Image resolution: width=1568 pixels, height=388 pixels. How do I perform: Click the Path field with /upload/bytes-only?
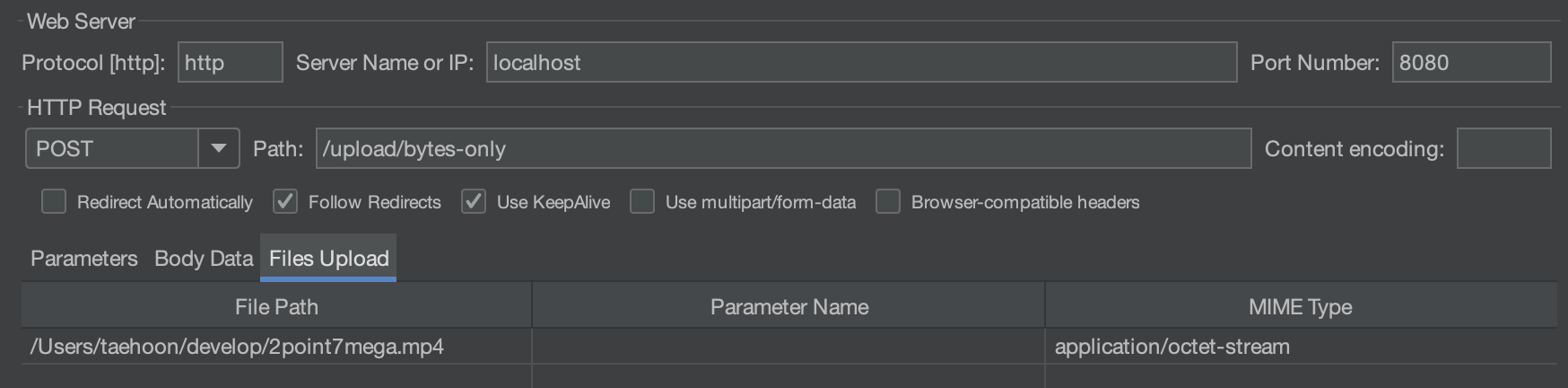point(783,148)
